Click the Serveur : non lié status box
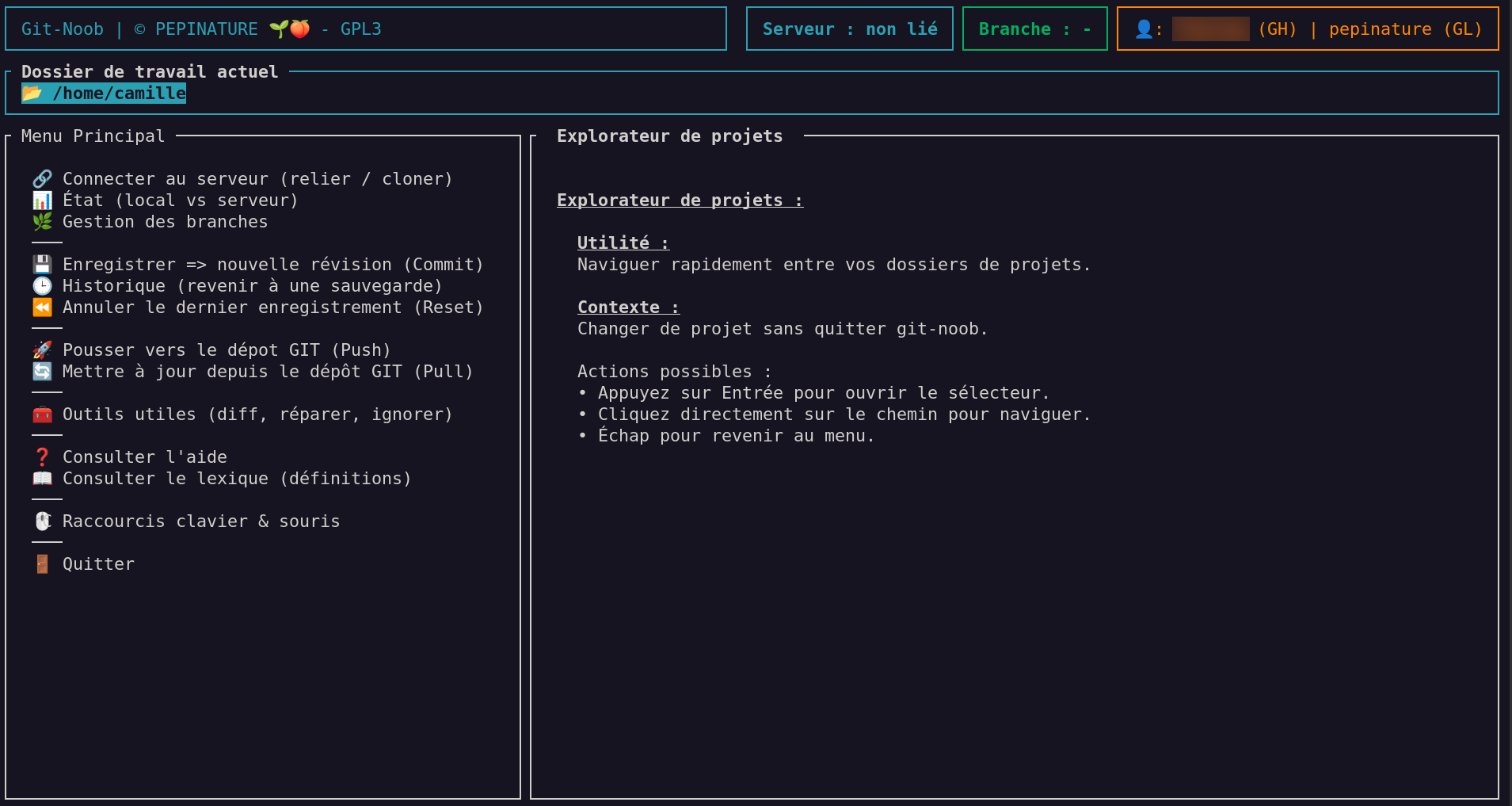1512x806 pixels. pyautogui.click(x=849, y=29)
